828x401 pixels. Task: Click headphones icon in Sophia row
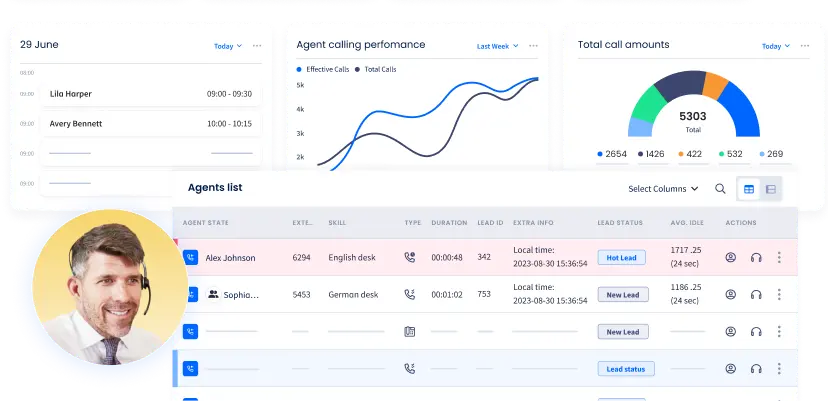(756, 294)
